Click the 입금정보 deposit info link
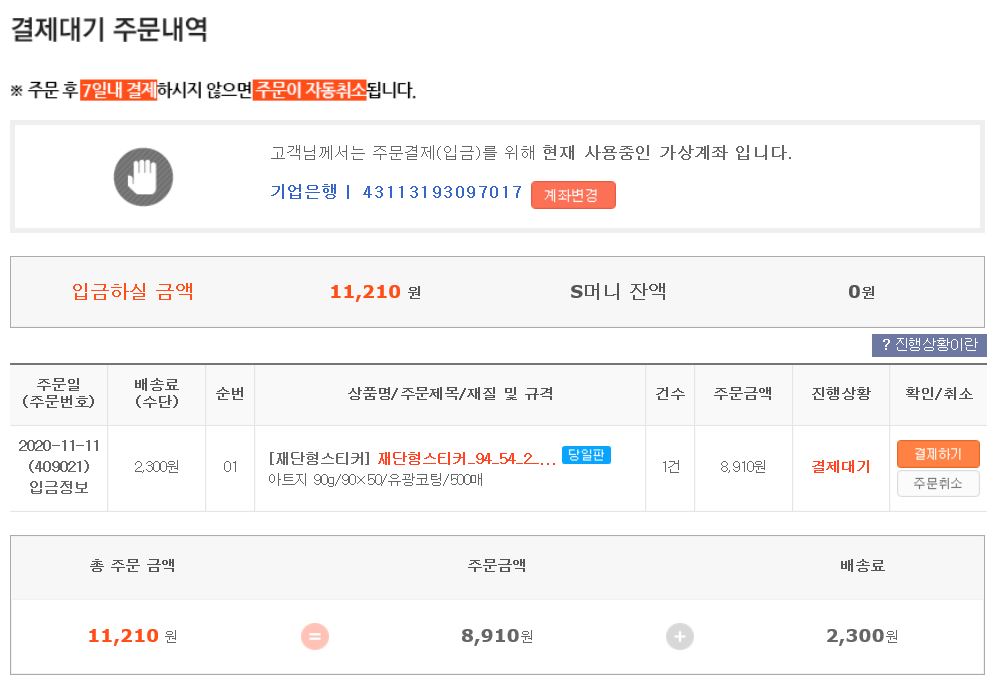Screen dimensions: 996x690 click(x=58, y=487)
